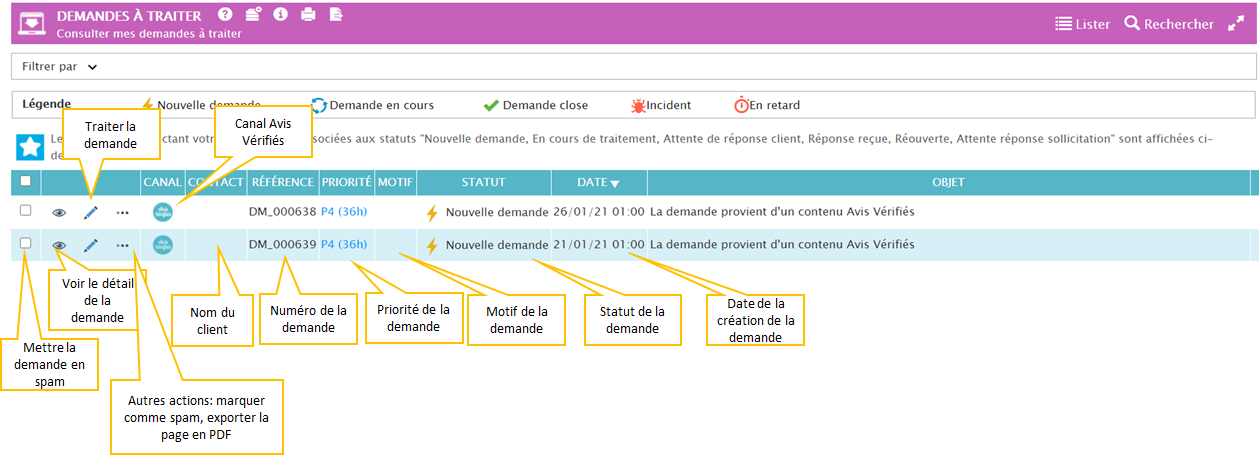Open the Rechercher search option
Screen dimensions: 1259x455
pos(1169,24)
